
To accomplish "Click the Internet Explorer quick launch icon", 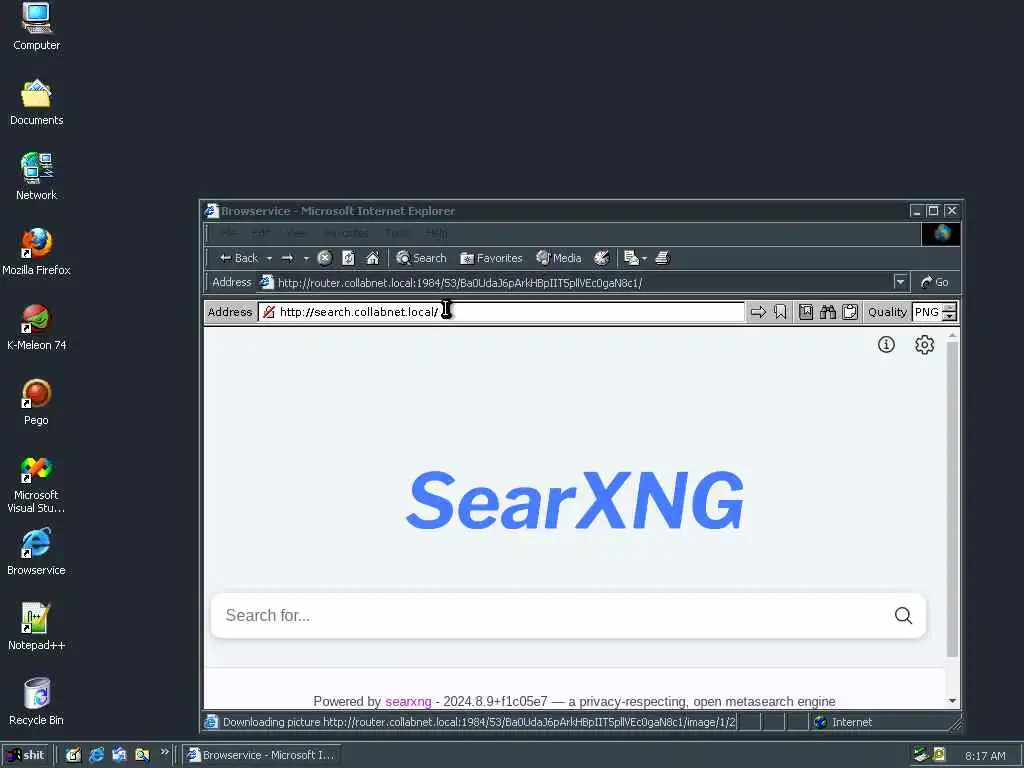I will [x=97, y=755].
